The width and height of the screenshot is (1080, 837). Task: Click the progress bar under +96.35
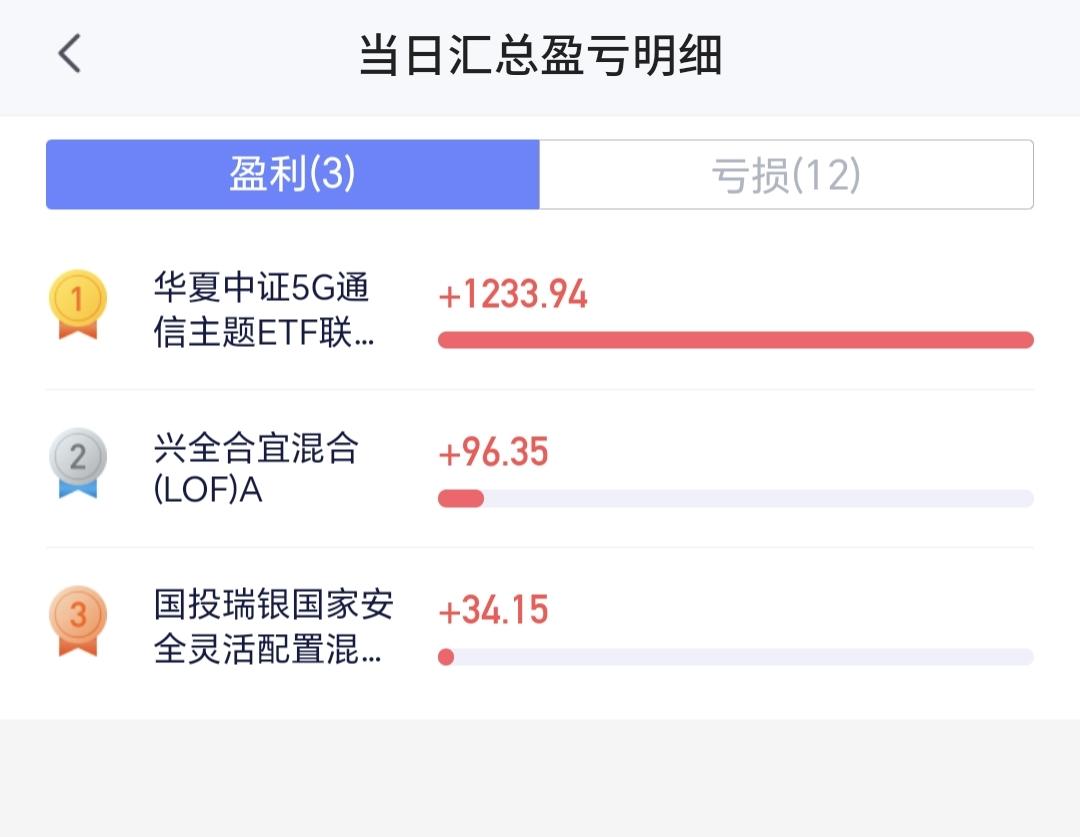[735, 498]
